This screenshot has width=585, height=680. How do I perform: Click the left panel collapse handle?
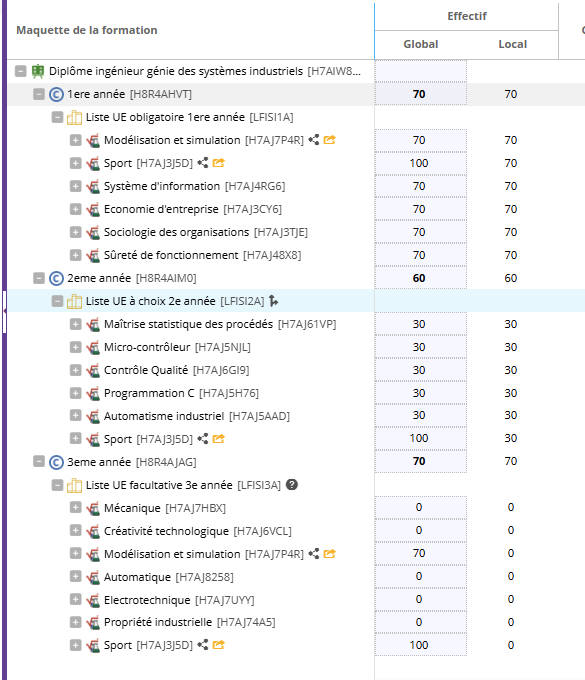tap(4, 311)
